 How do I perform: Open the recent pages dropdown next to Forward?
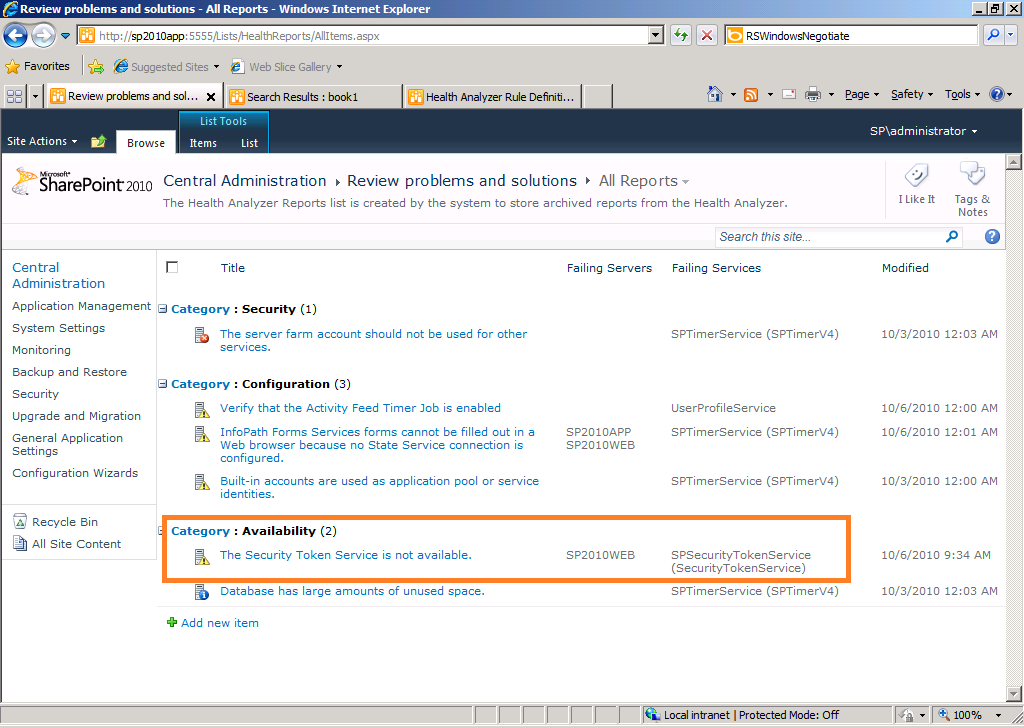click(x=65, y=36)
